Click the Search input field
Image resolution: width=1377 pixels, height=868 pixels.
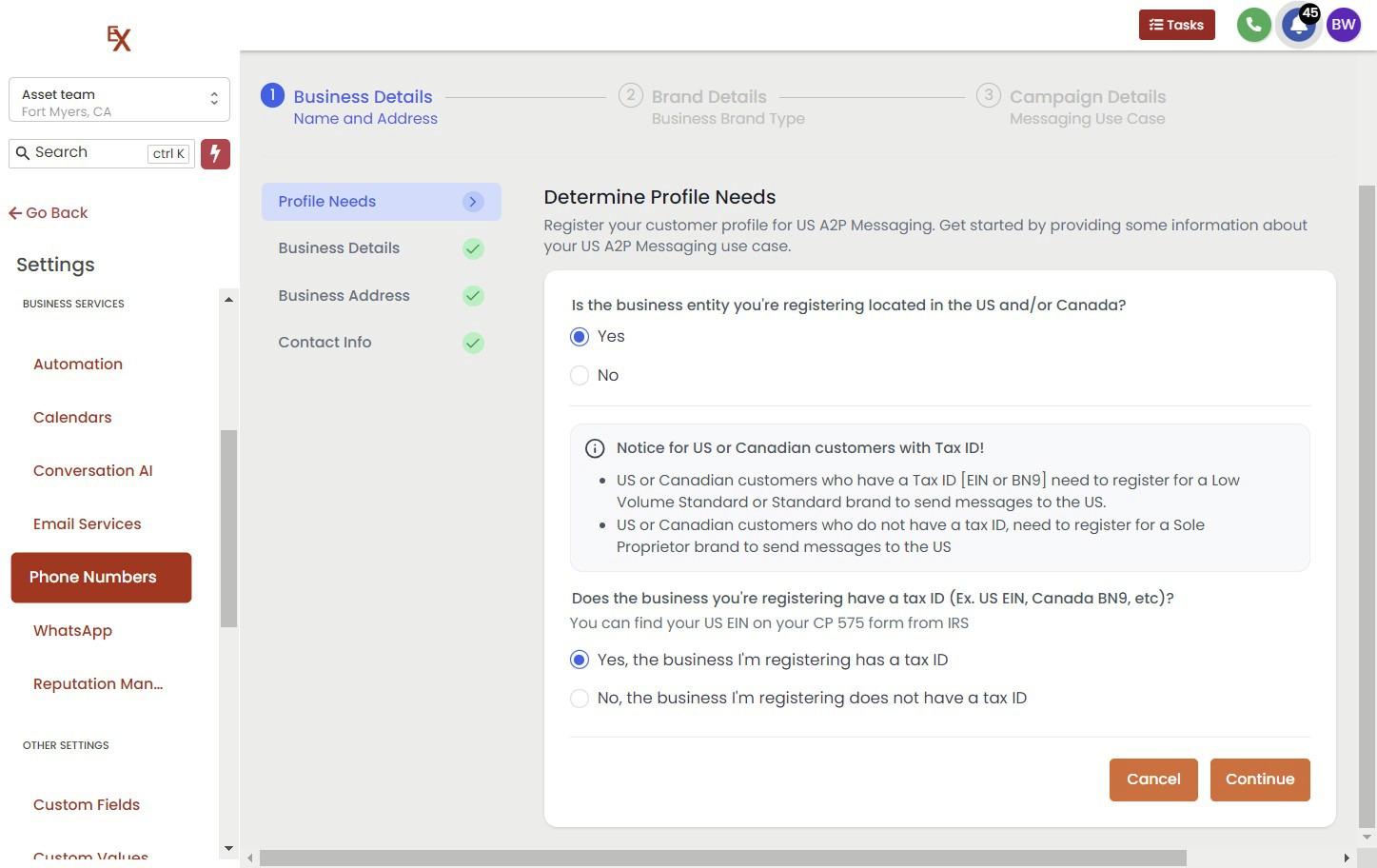89,153
